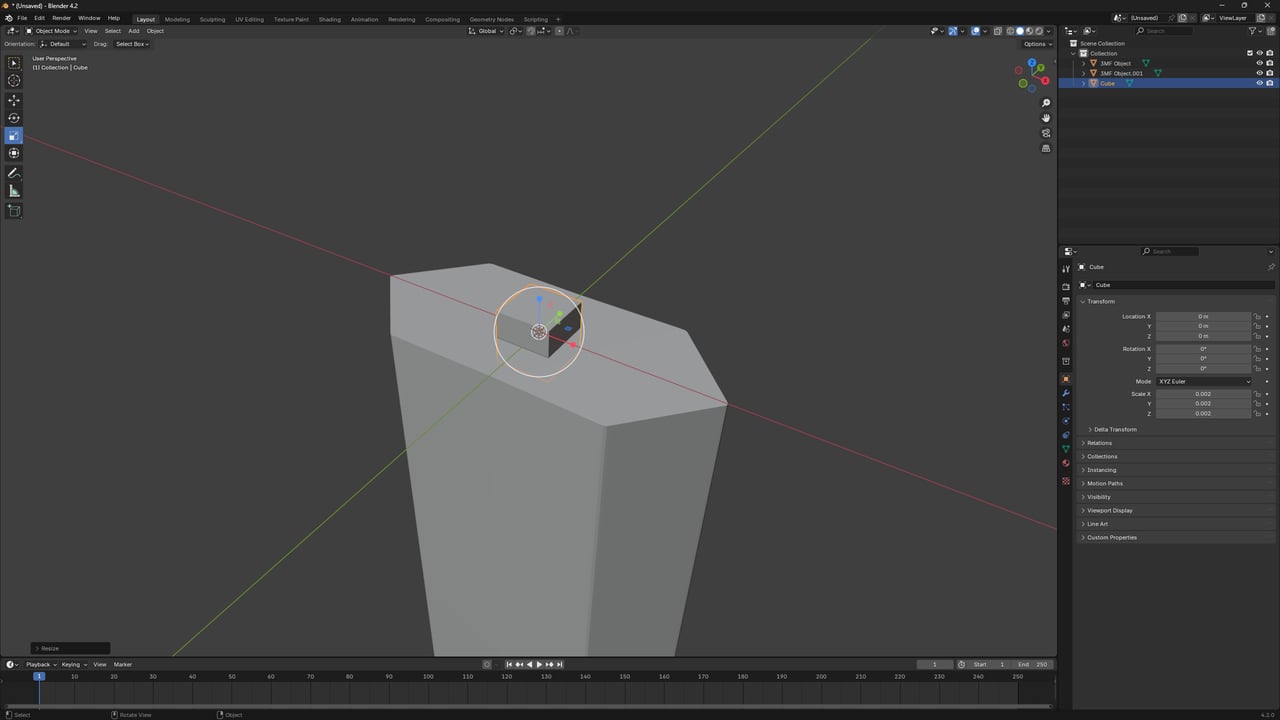Open the File menu
The image size is (1280, 720).
[22, 18]
